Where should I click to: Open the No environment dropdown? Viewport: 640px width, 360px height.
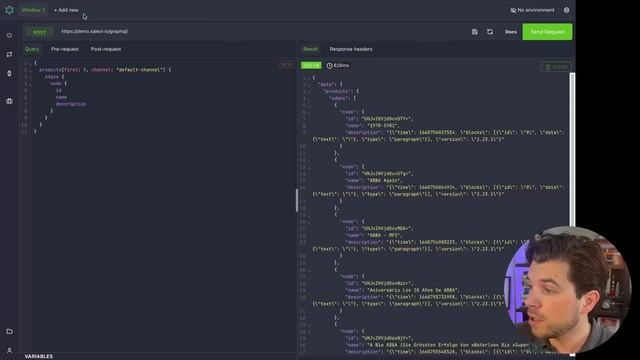tap(532, 10)
